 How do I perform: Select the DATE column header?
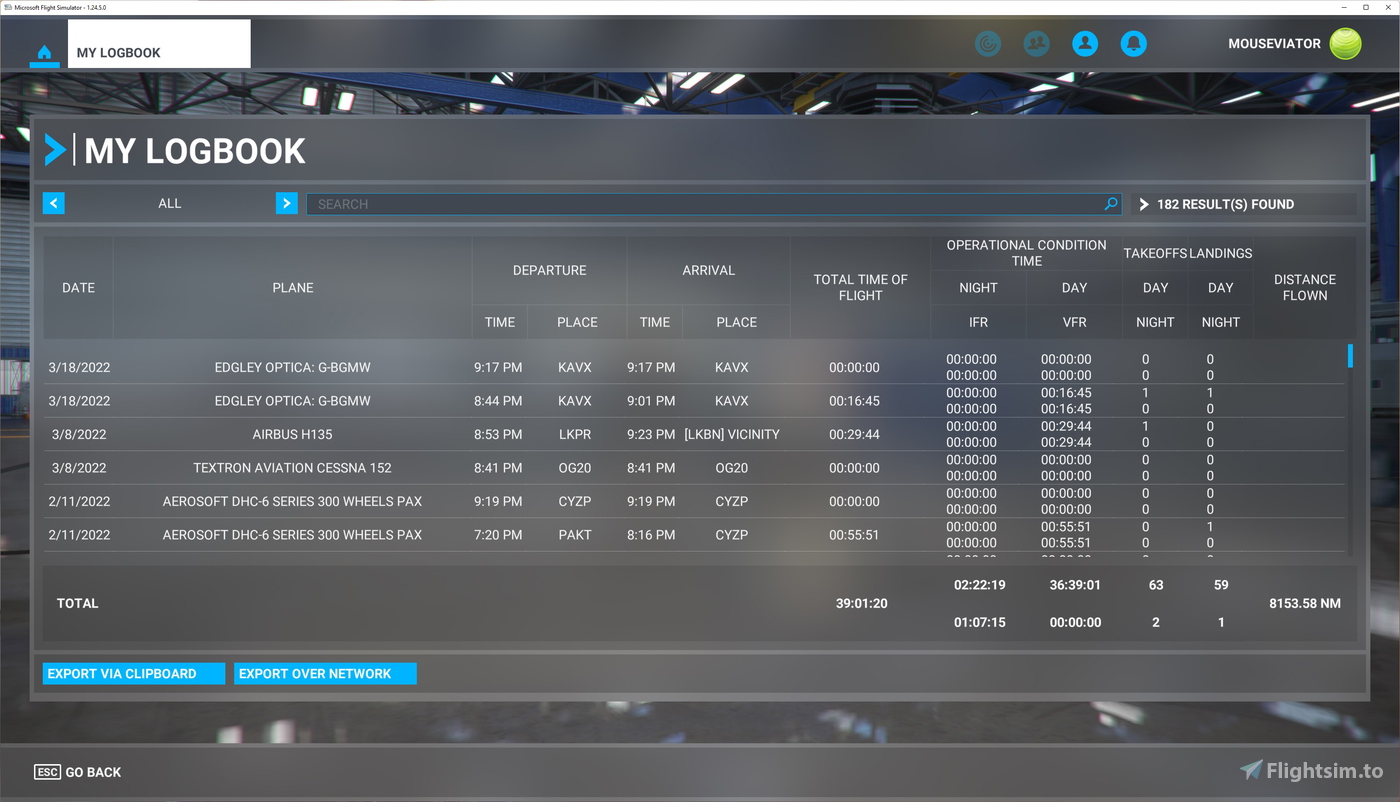[79, 287]
